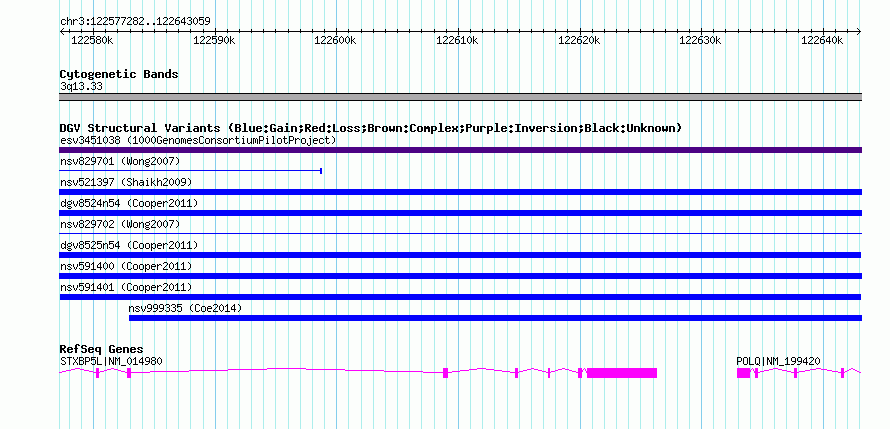Screen dimensions: 890x429
Task: Open the dgv8524n54 (Cooper2011) label
Action: tap(129, 203)
